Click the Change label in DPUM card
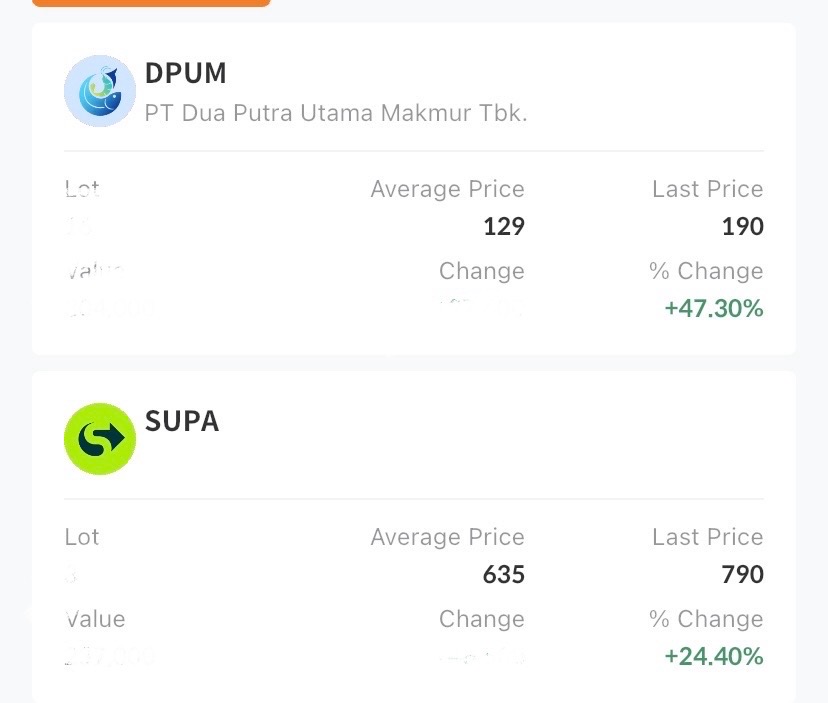828x703 pixels. click(x=481, y=271)
